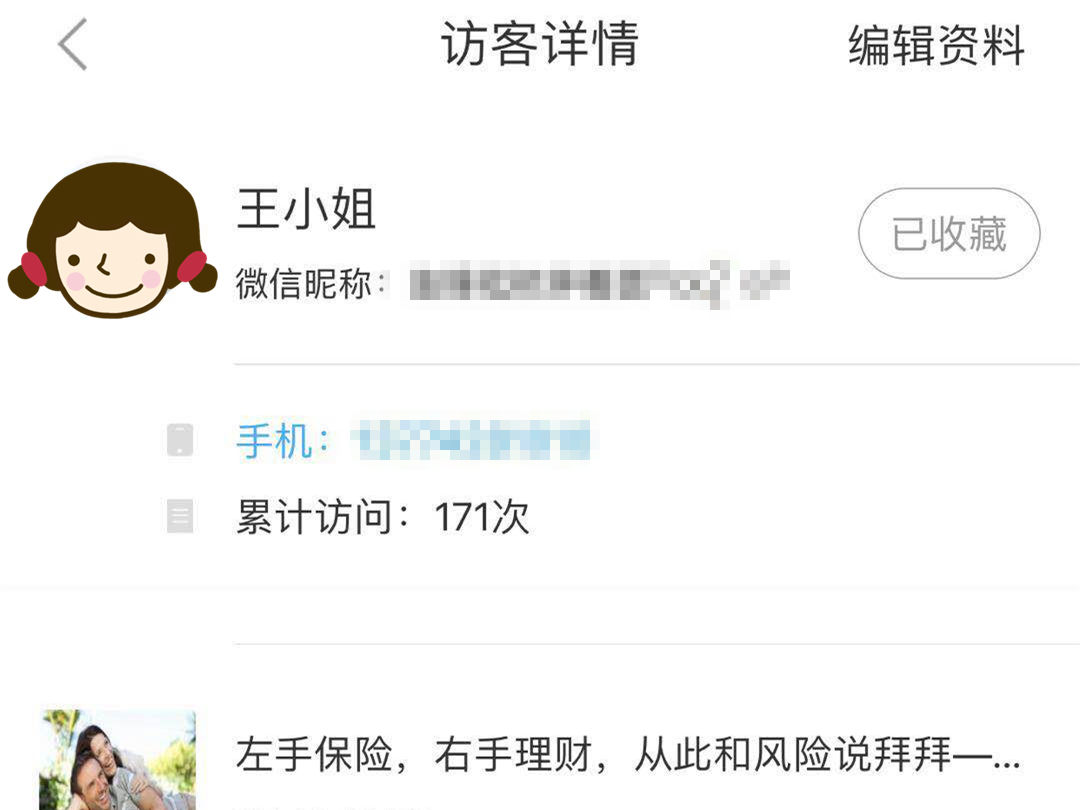Open the 手机 phone number link
The width and height of the screenshot is (1080, 810).
click(x=413, y=439)
